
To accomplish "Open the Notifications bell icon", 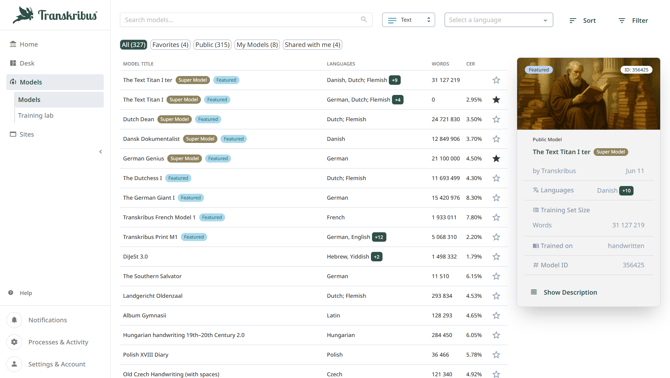I will pos(14,320).
